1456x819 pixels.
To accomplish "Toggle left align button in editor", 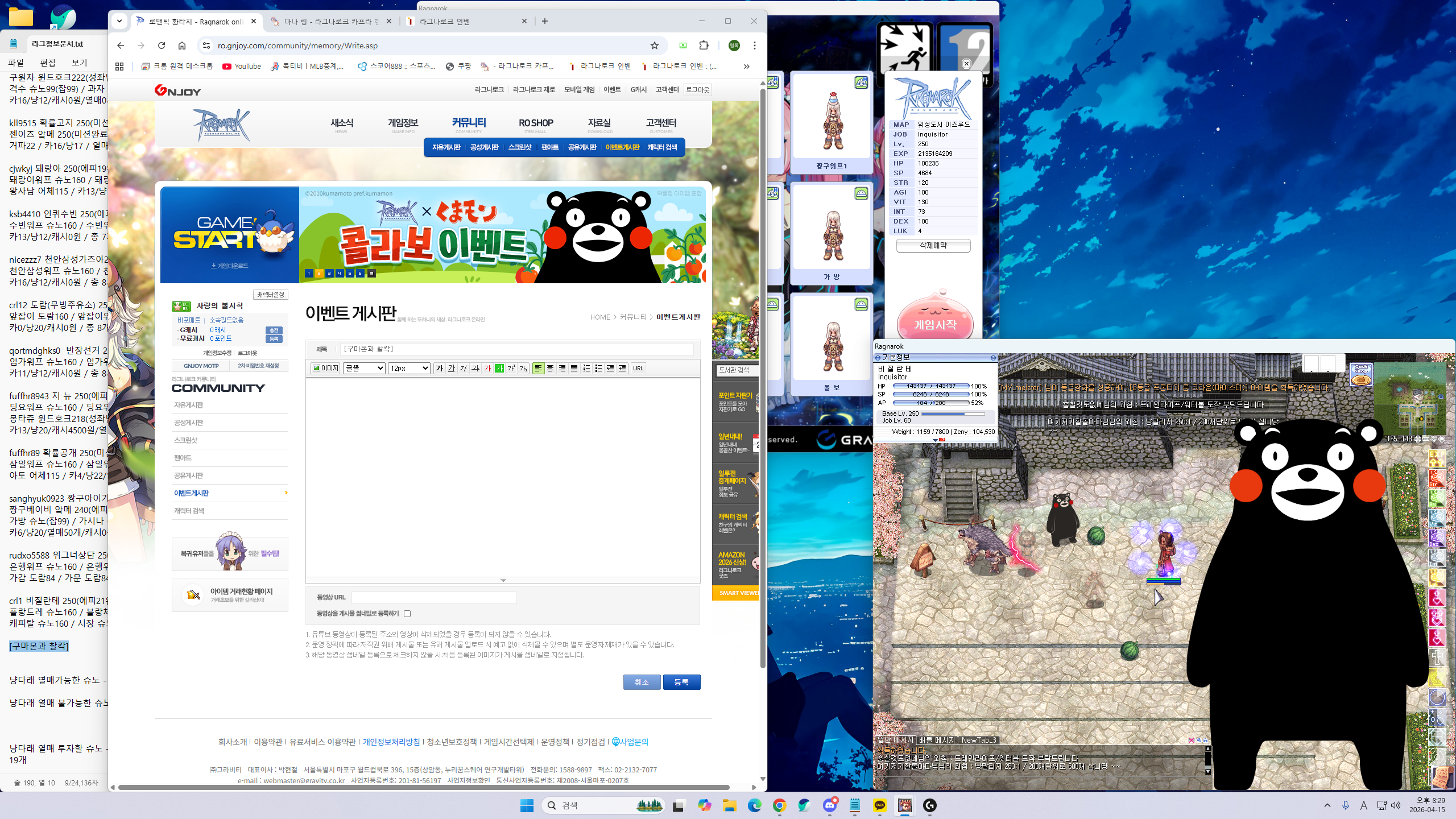I will [538, 368].
